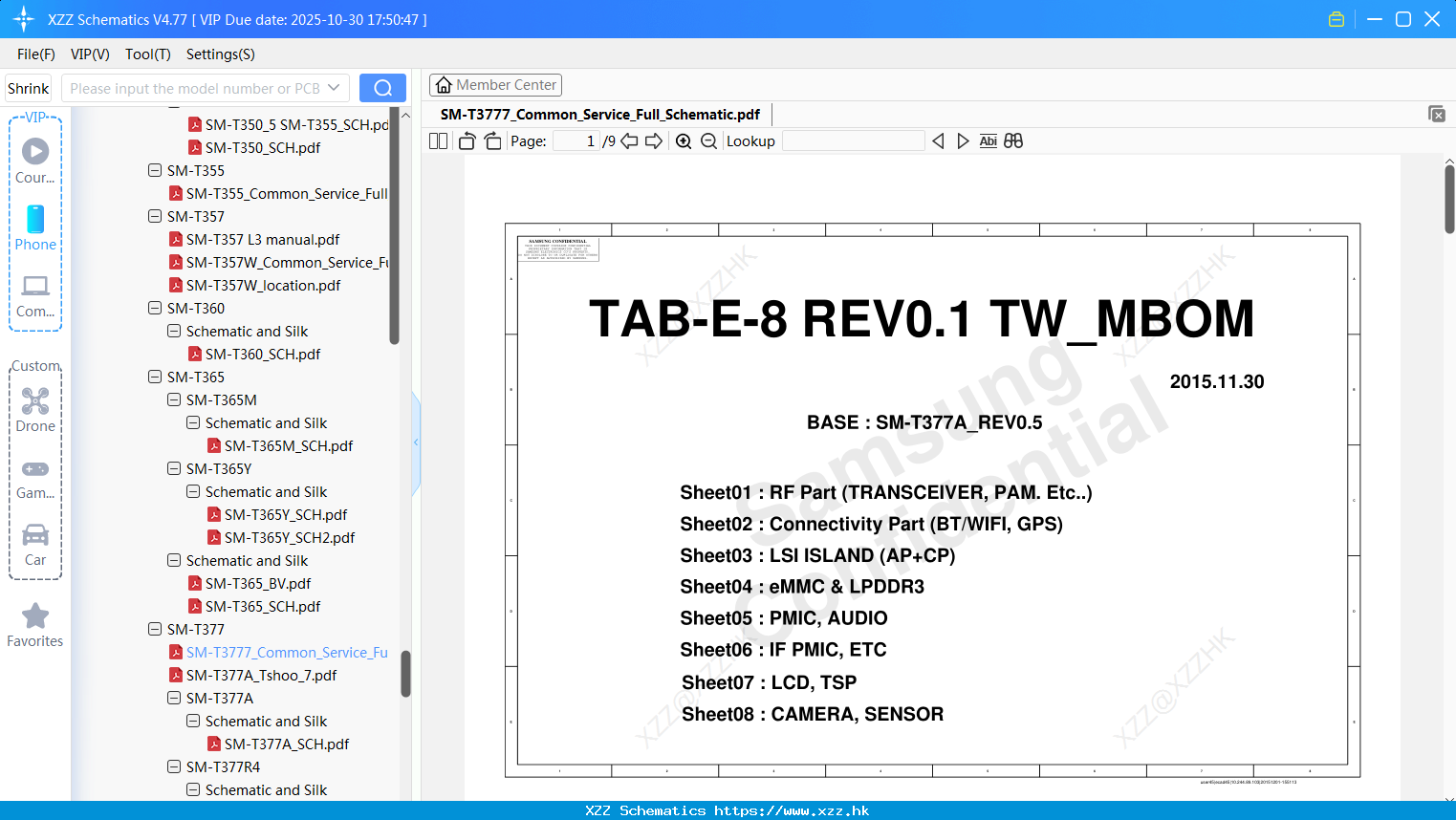Click the XZZ Schematics app logo
This screenshot has width=1456, height=820.
point(24,19)
